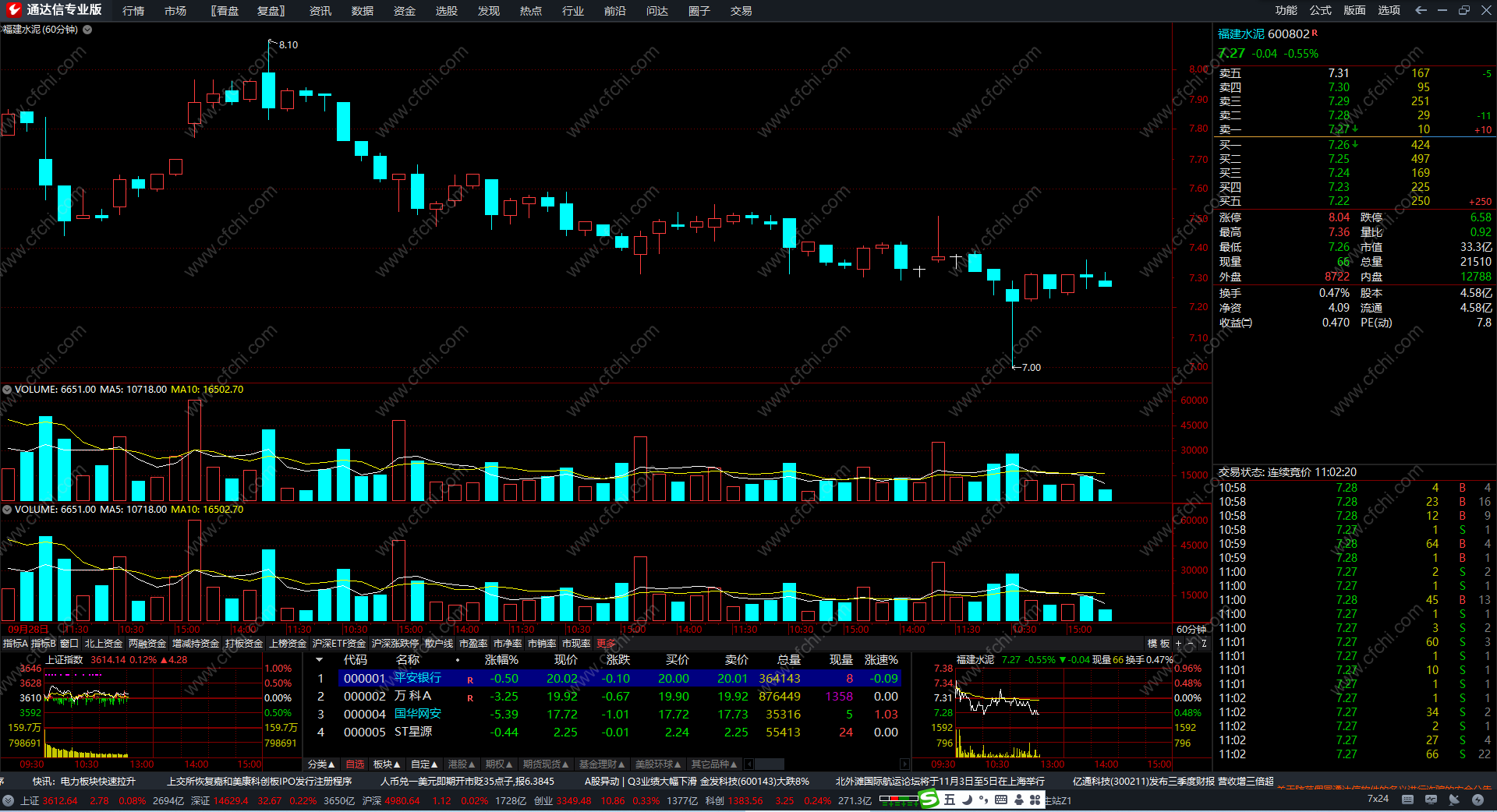Image resolution: width=1497 pixels, height=812 pixels.
Task: Click the keyboard icon in status bar right
Action: point(1408,800)
